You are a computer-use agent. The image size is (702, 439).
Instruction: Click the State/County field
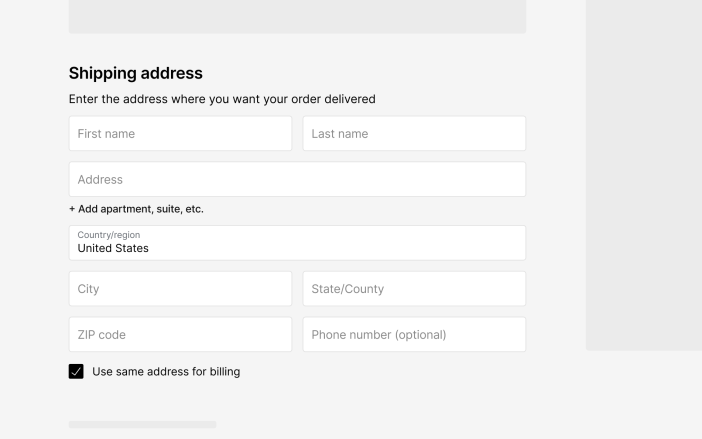tap(414, 289)
